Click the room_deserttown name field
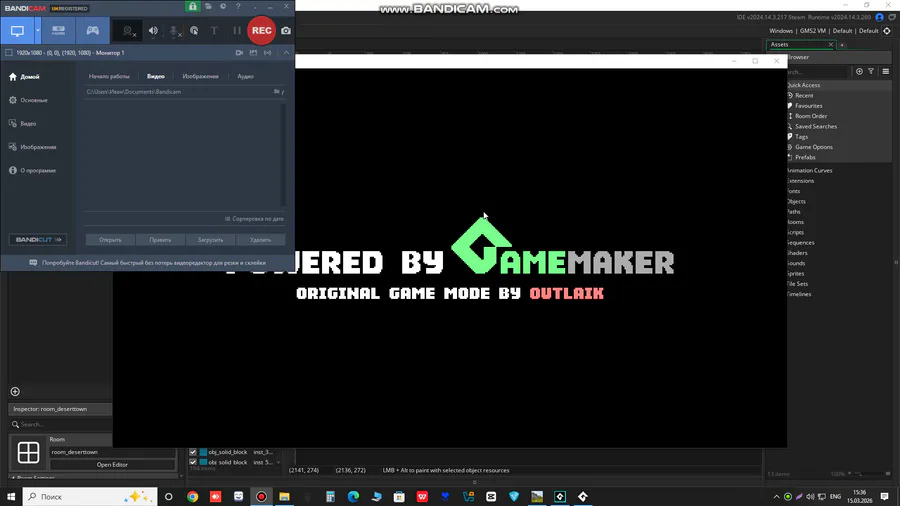900x506 pixels. [x=112, y=452]
